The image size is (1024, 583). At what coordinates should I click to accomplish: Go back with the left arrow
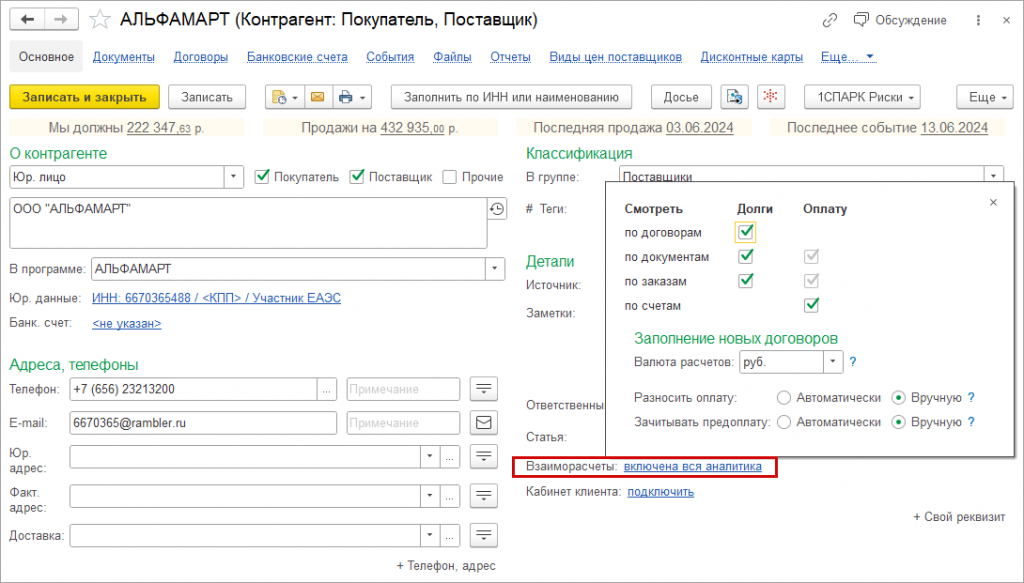pyautogui.click(x=27, y=20)
